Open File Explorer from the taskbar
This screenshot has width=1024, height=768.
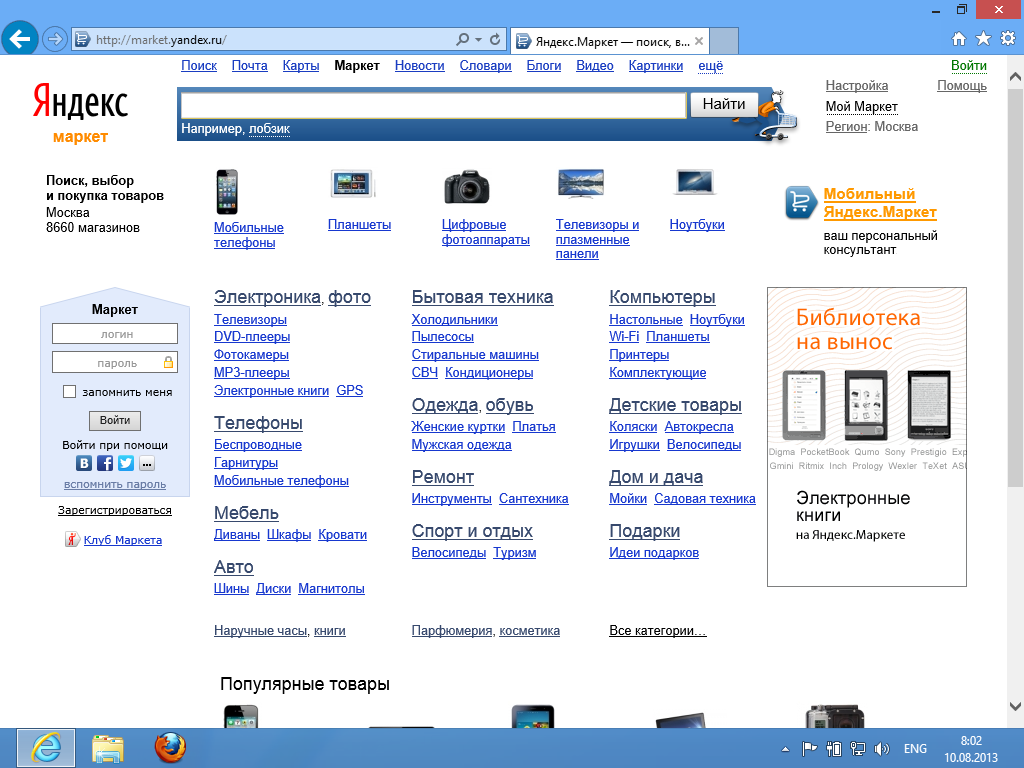108,748
